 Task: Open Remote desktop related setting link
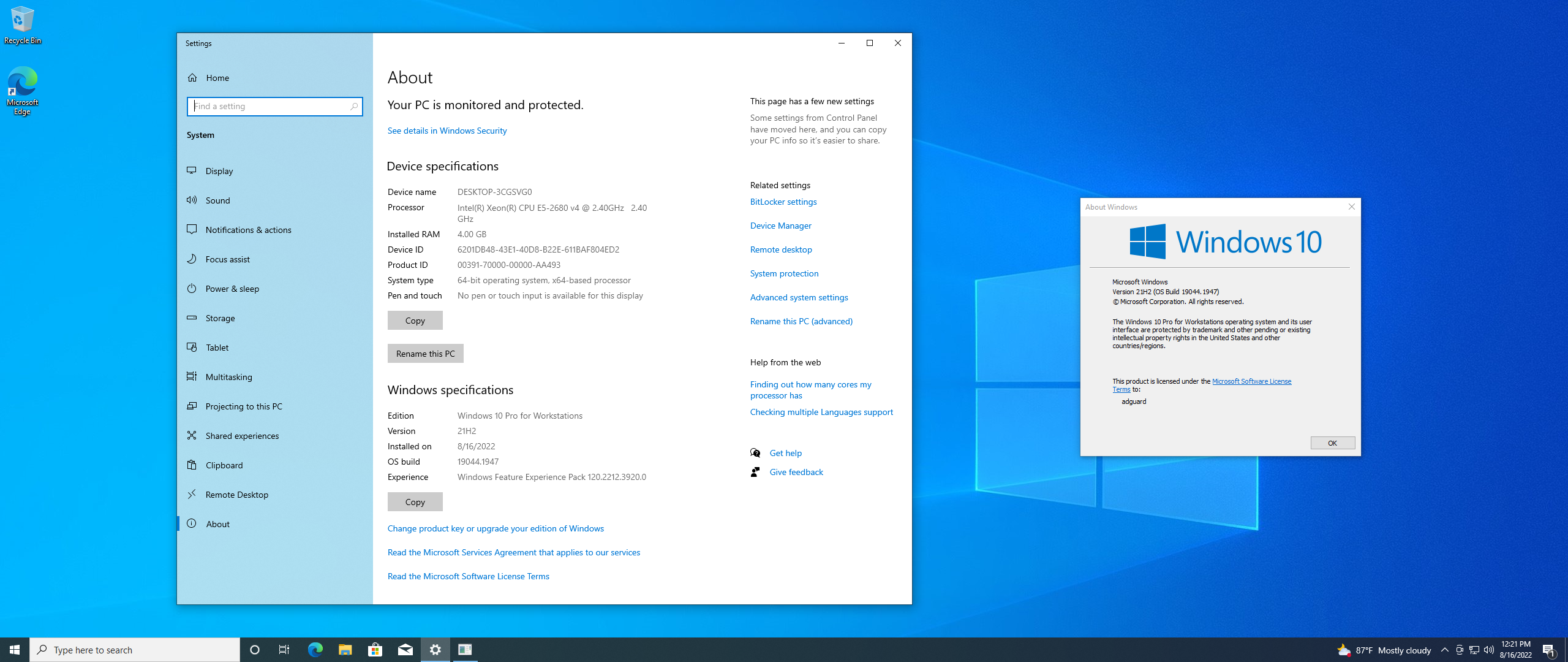781,249
